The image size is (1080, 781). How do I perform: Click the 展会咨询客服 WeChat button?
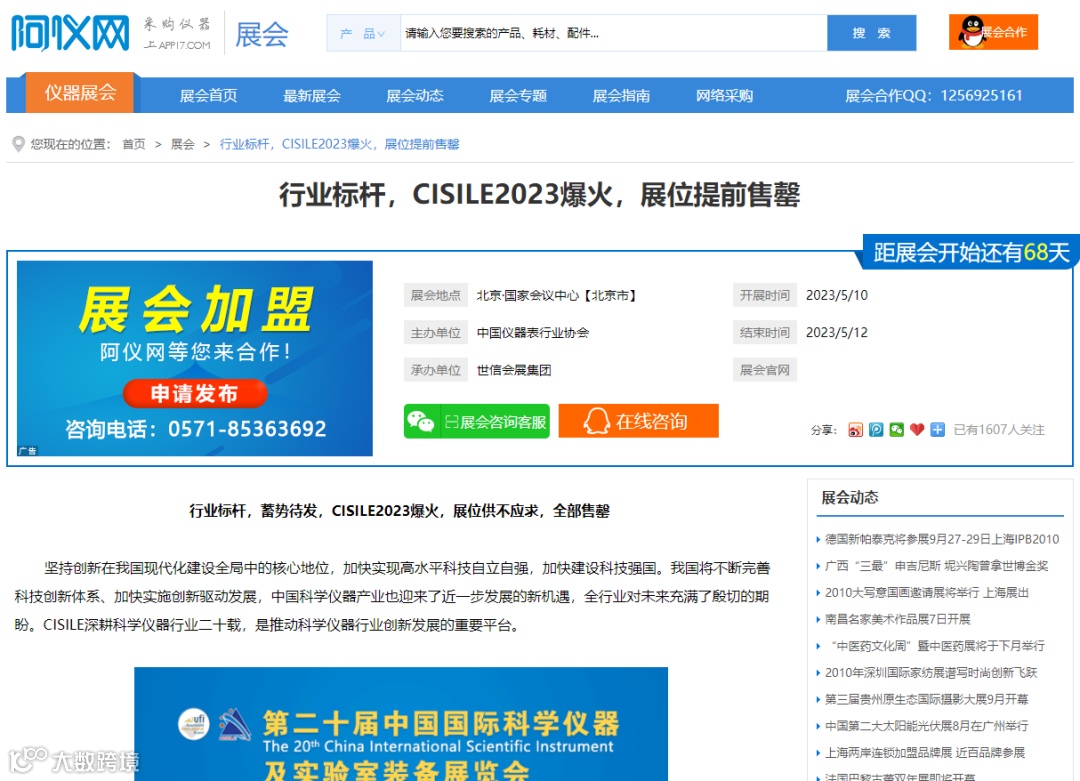coord(477,421)
